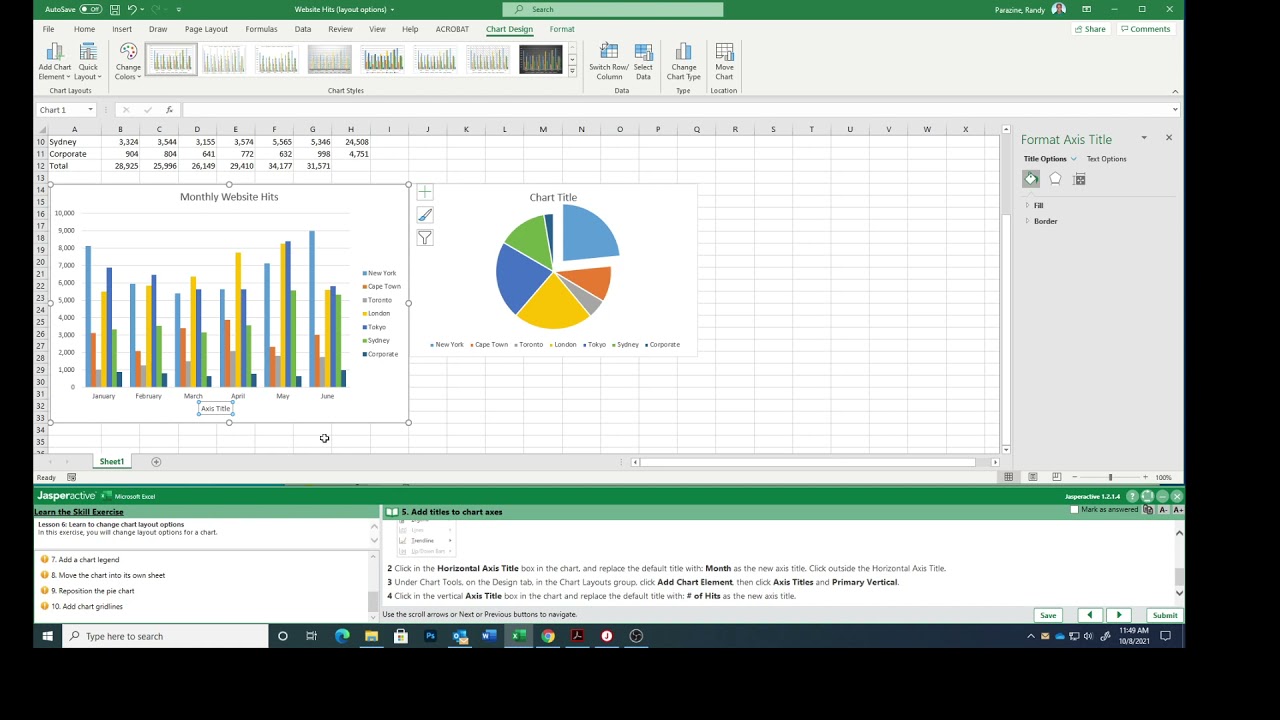The image size is (1280, 720).
Task: Collapse the ribbon with the arrow
Action: (1175, 91)
